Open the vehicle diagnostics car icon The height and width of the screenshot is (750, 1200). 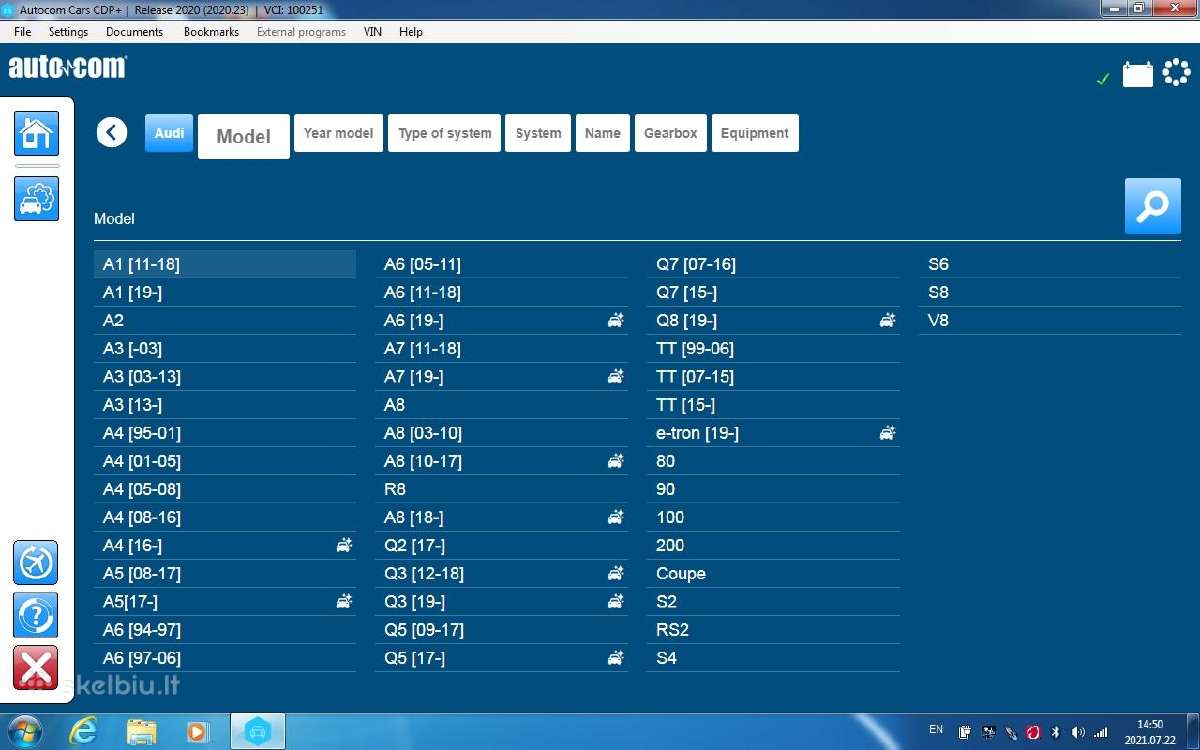(36, 198)
